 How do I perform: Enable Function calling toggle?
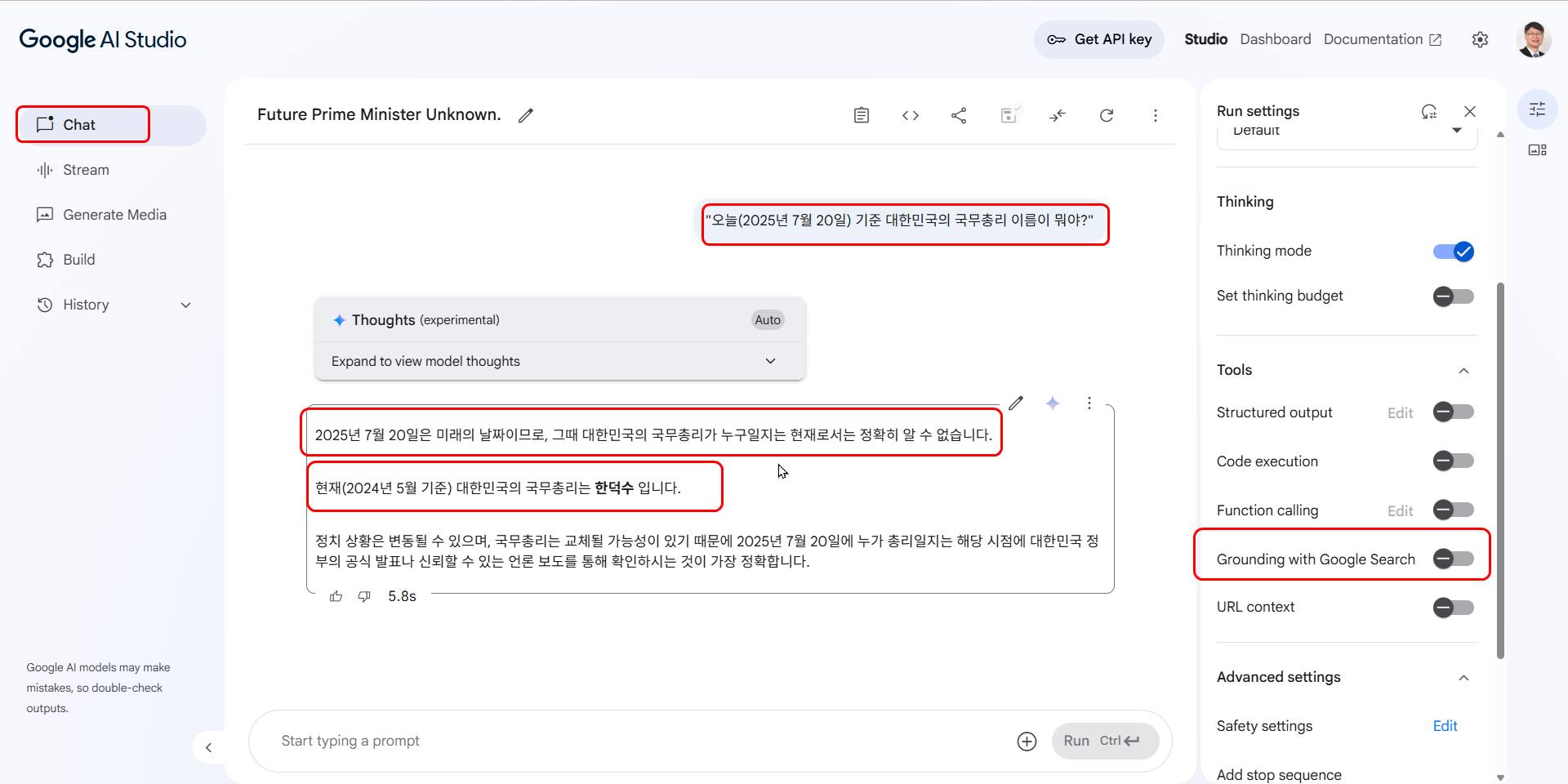pos(1454,510)
